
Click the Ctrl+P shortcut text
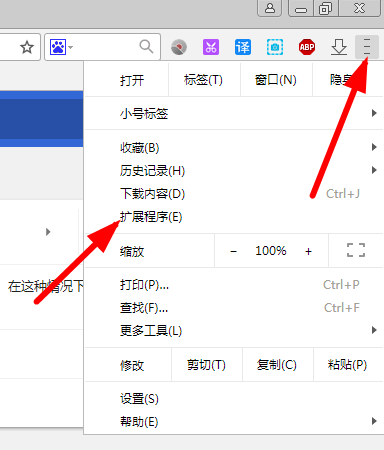(341, 285)
